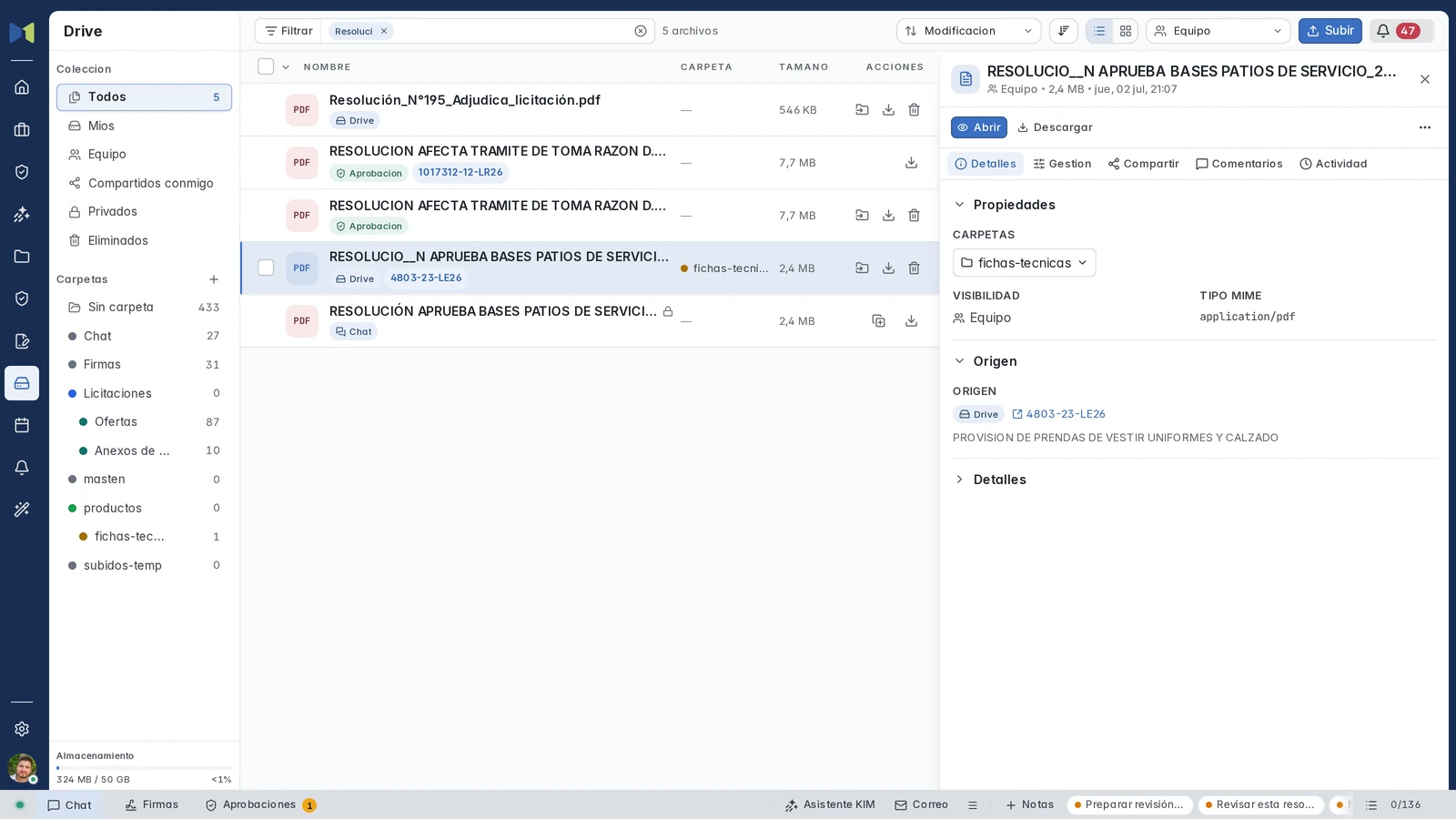
Task: Click the Subir upload button
Action: click(1330, 31)
